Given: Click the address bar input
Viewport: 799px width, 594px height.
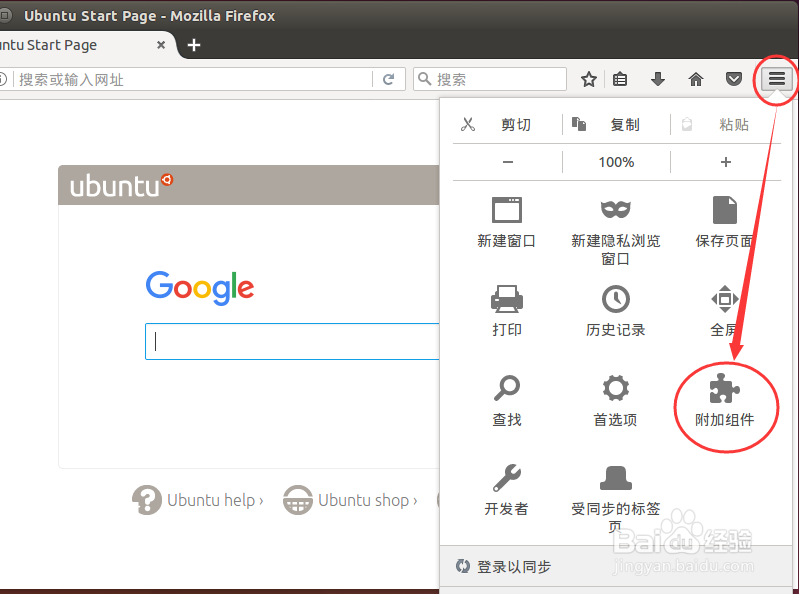Looking at the screenshot, I should (194, 79).
